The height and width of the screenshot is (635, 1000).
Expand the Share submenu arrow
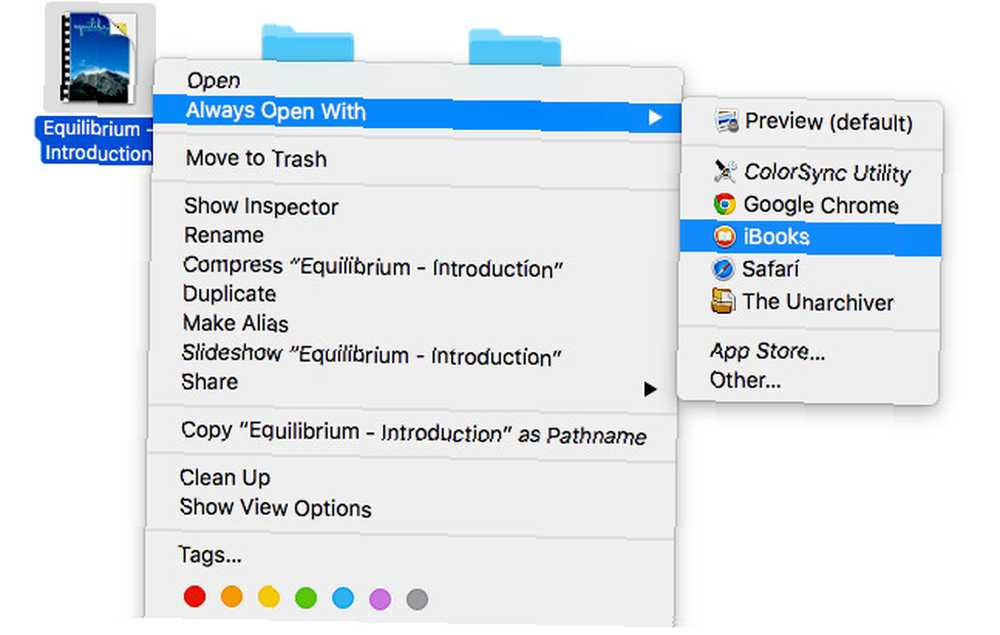(650, 389)
